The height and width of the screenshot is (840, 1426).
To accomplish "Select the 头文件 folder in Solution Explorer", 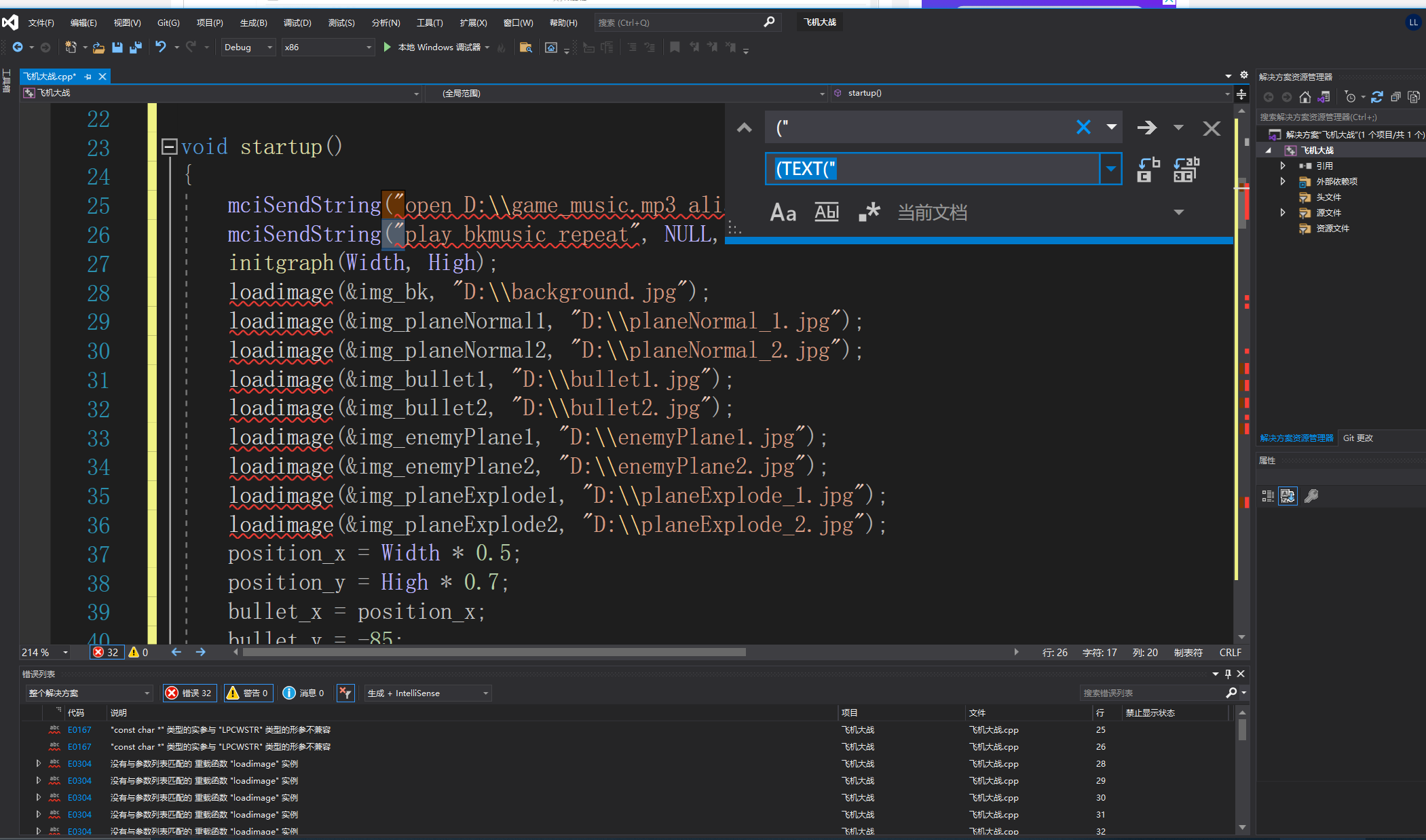I will pyautogui.click(x=1328, y=197).
